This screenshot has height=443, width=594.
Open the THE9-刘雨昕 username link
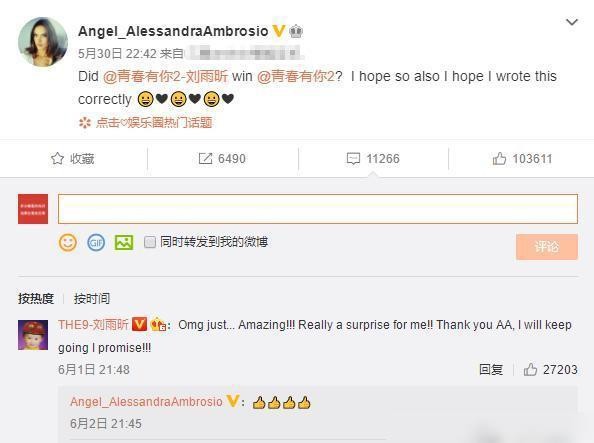[x=93, y=325]
